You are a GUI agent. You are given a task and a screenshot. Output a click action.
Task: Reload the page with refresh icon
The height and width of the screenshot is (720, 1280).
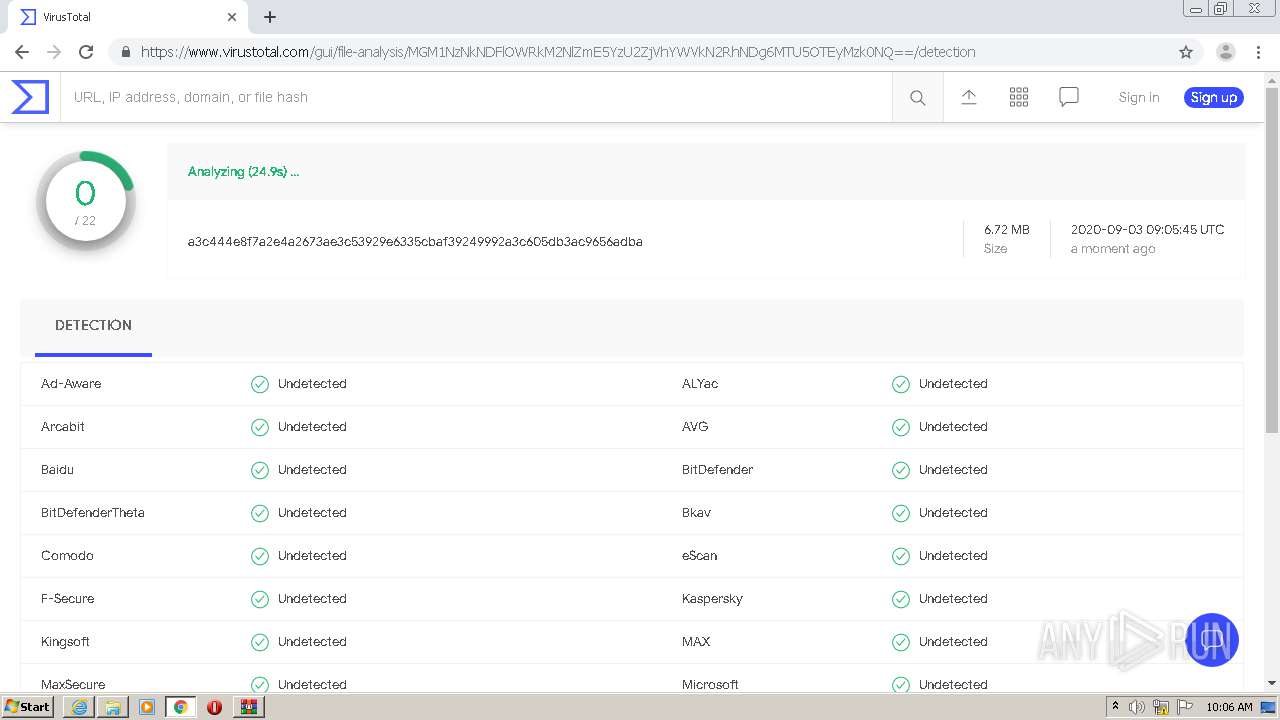tap(86, 52)
